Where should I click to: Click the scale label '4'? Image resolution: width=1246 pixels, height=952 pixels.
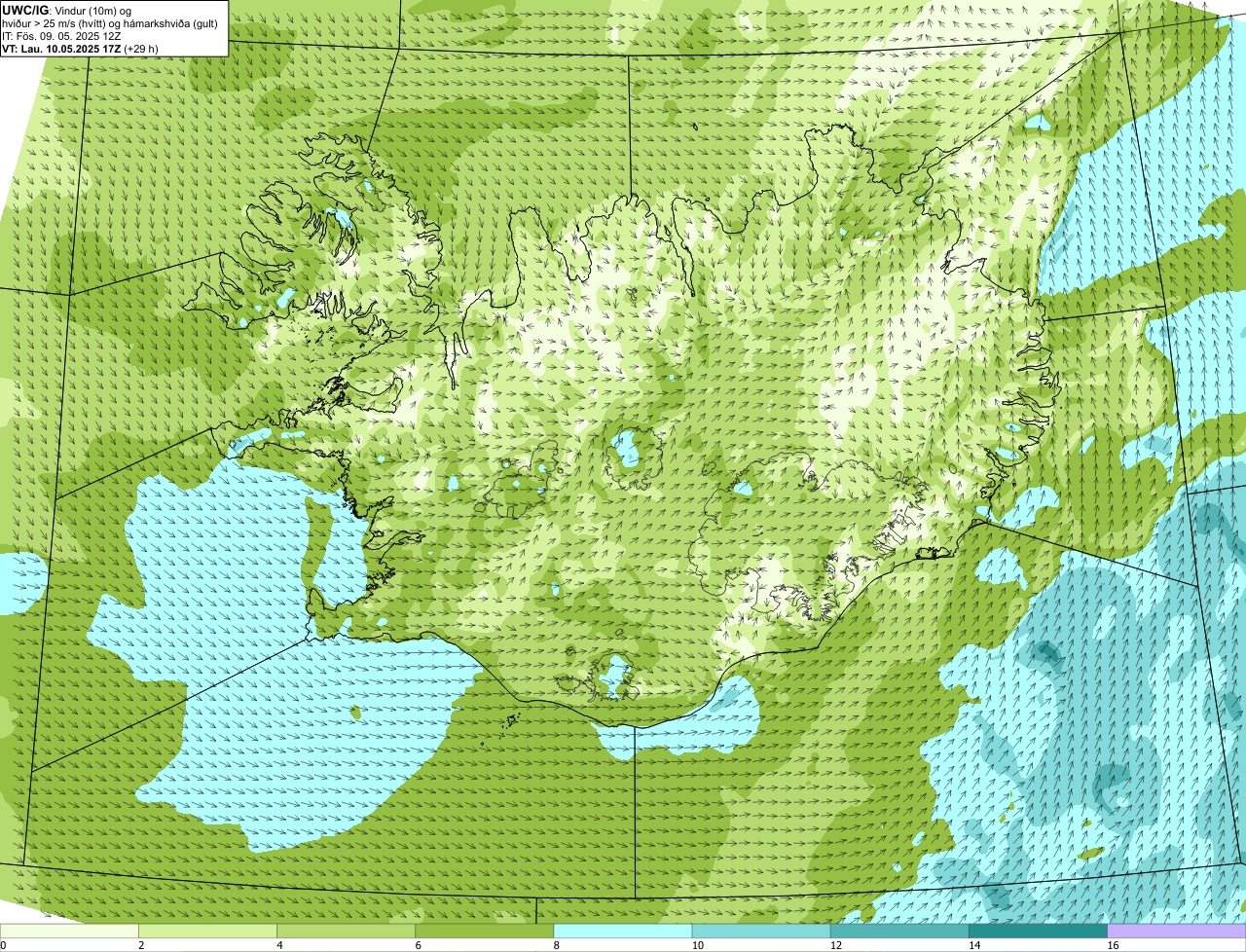(279, 945)
